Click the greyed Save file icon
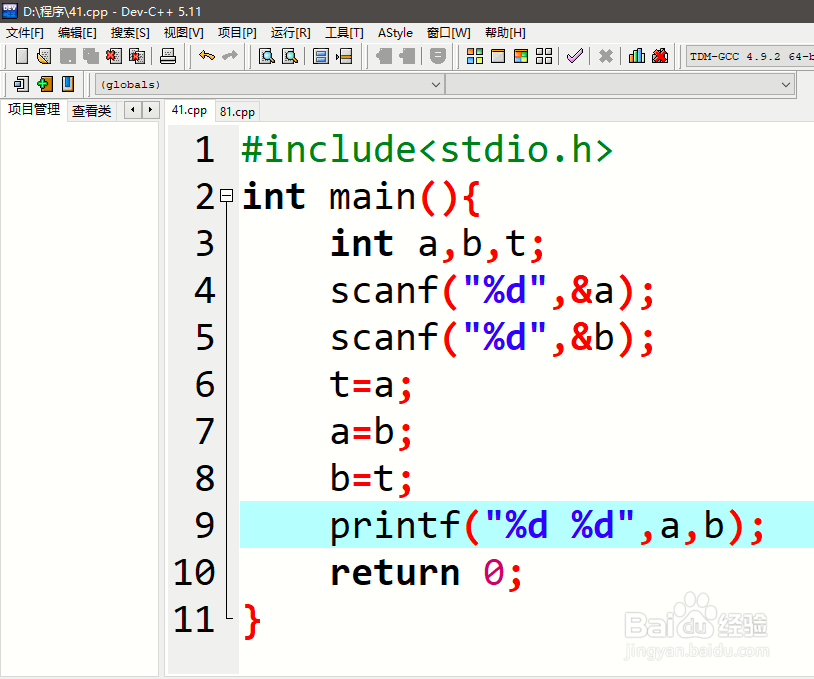The width and height of the screenshot is (814, 679). [x=67, y=56]
